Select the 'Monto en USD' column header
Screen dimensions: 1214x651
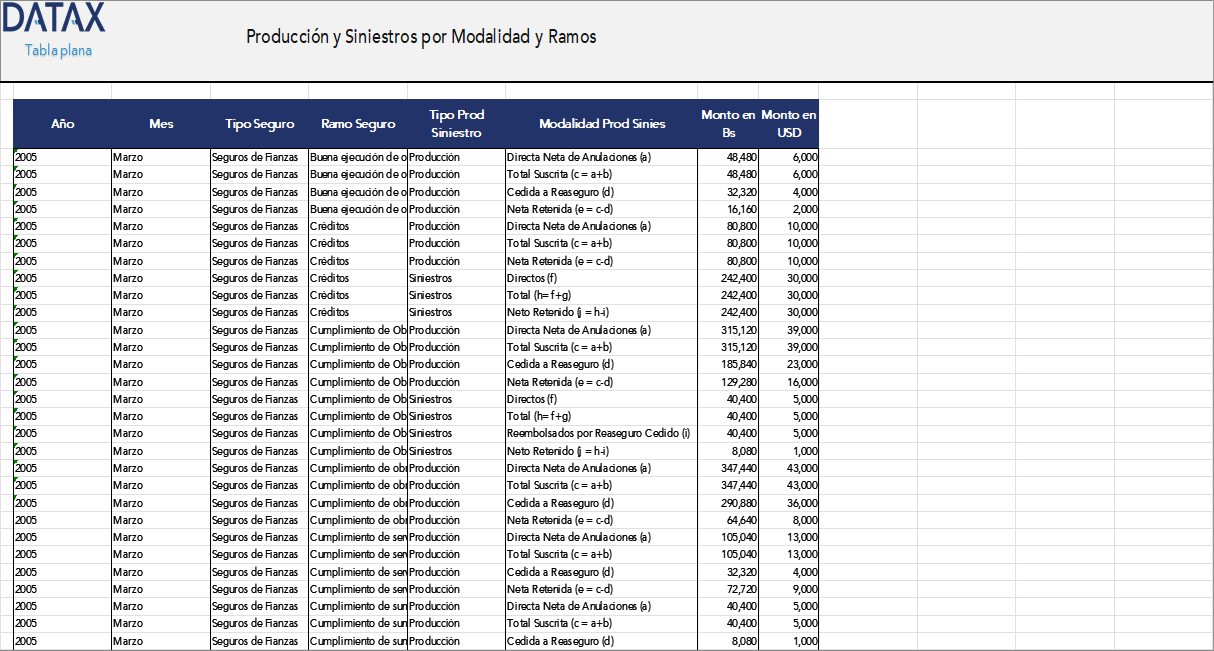pyautogui.click(x=789, y=121)
